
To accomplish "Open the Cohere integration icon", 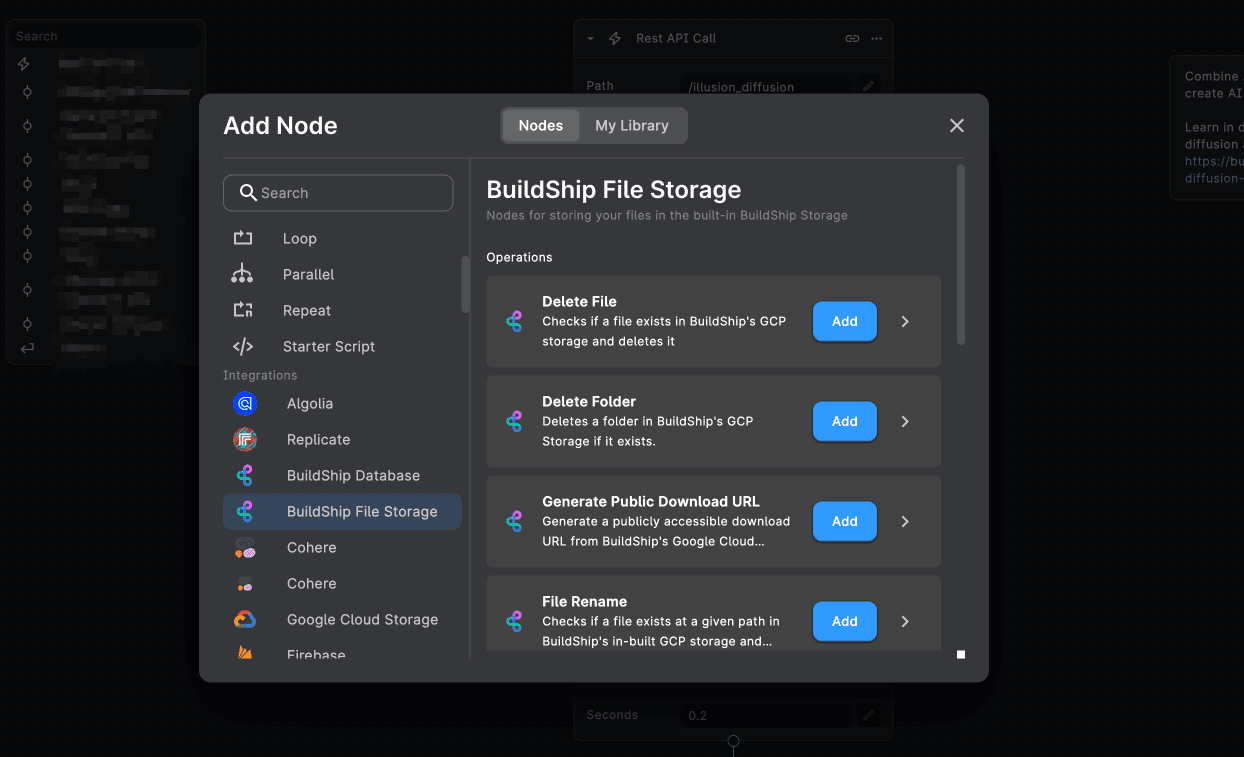I will click(245, 547).
